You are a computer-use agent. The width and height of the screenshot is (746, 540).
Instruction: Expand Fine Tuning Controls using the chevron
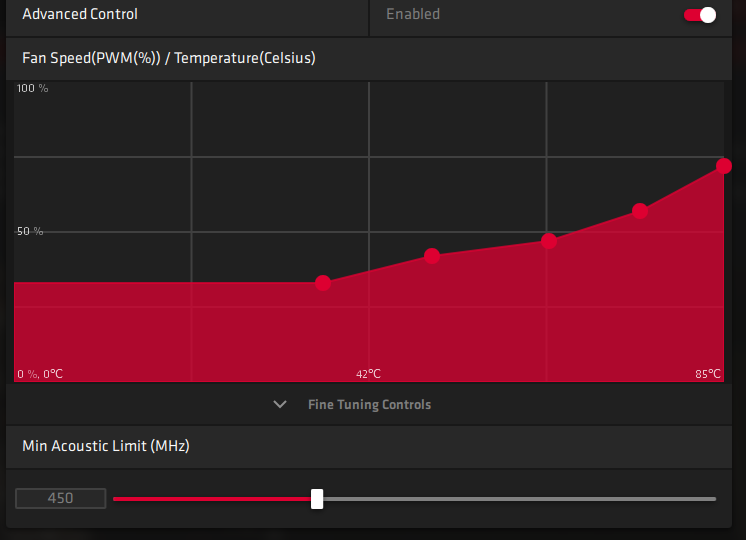coord(281,405)
